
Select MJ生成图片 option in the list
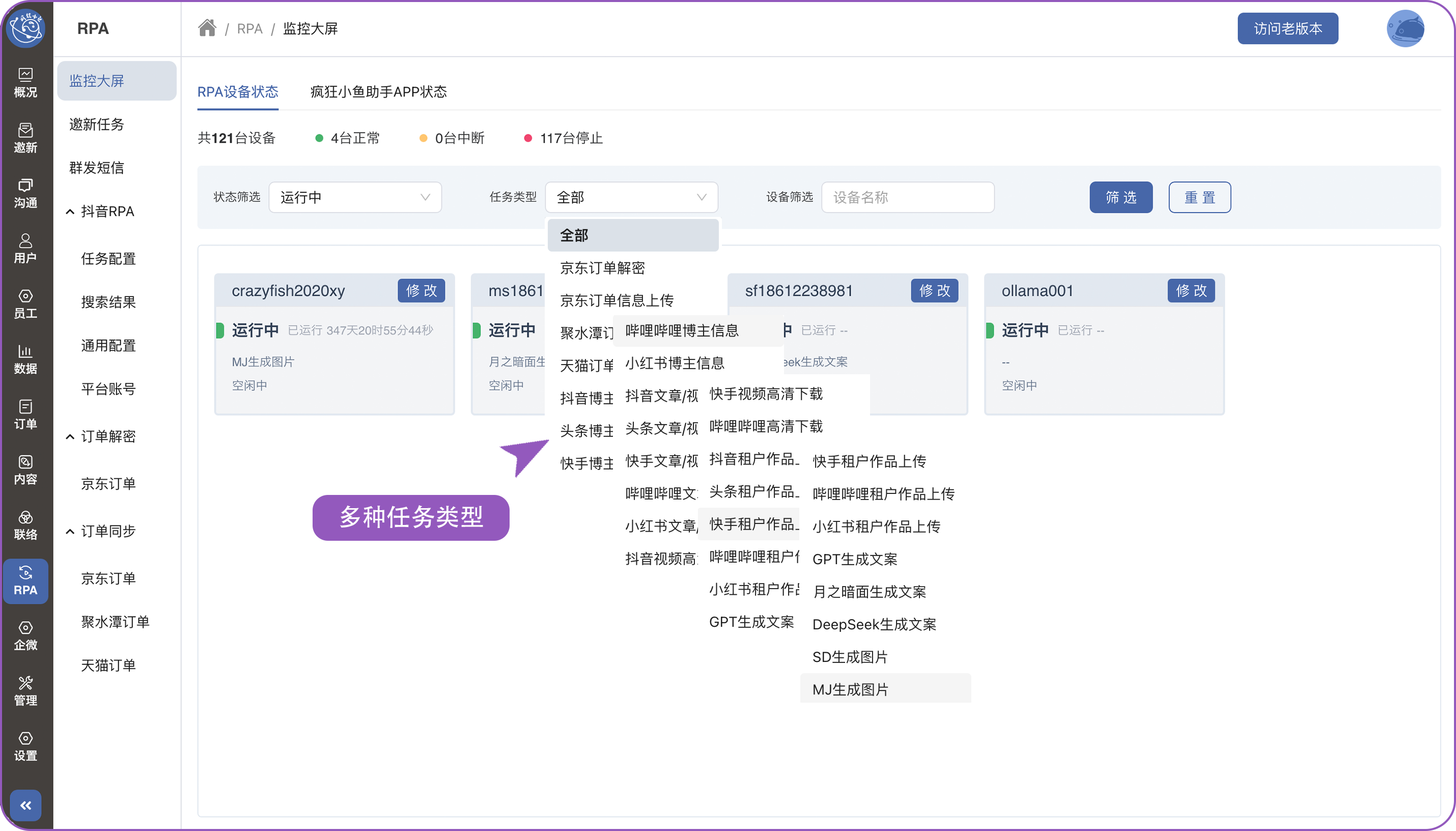pos(850,689)
